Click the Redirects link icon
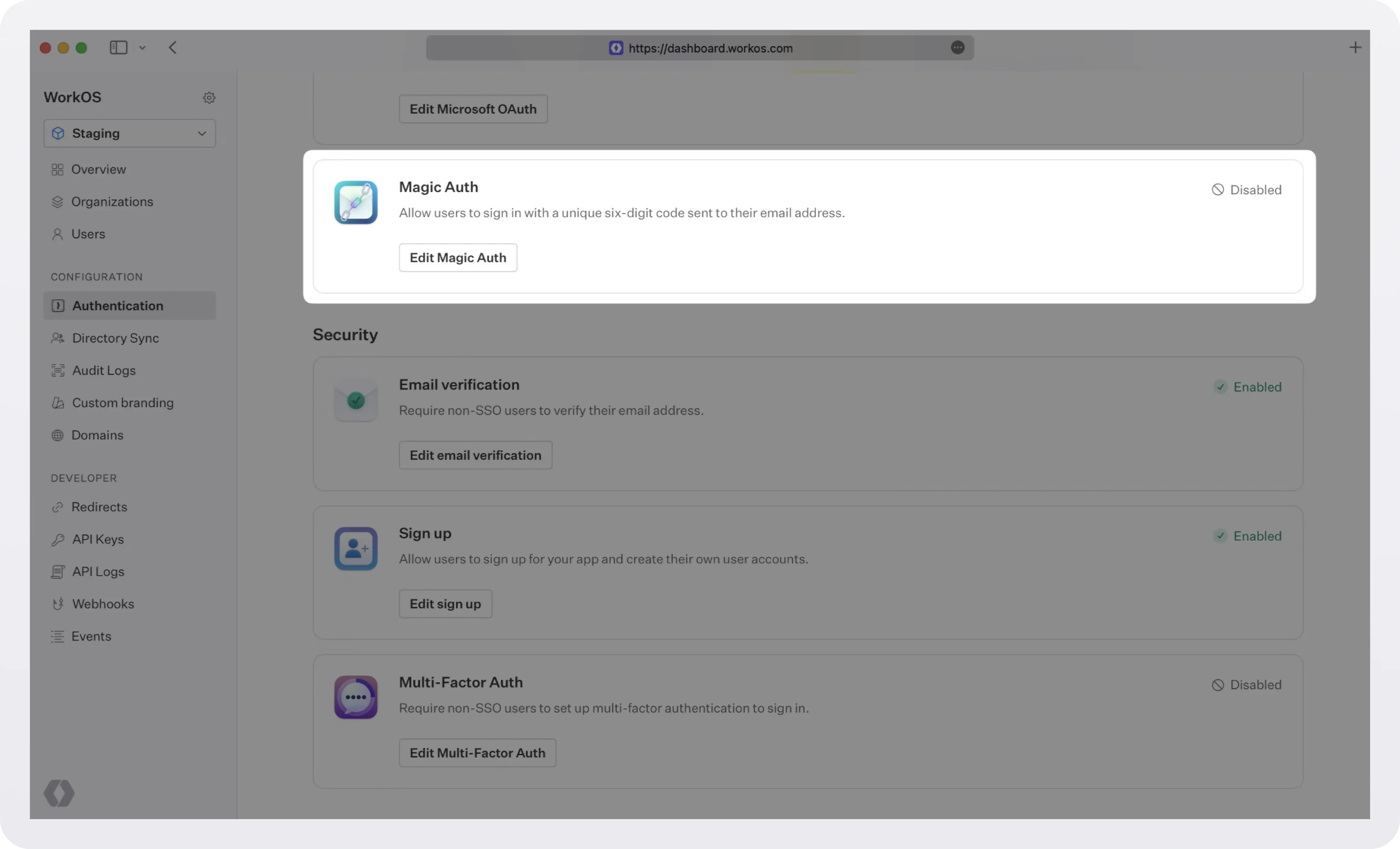Screen dimensions: 1400x849 click(57, 507)
